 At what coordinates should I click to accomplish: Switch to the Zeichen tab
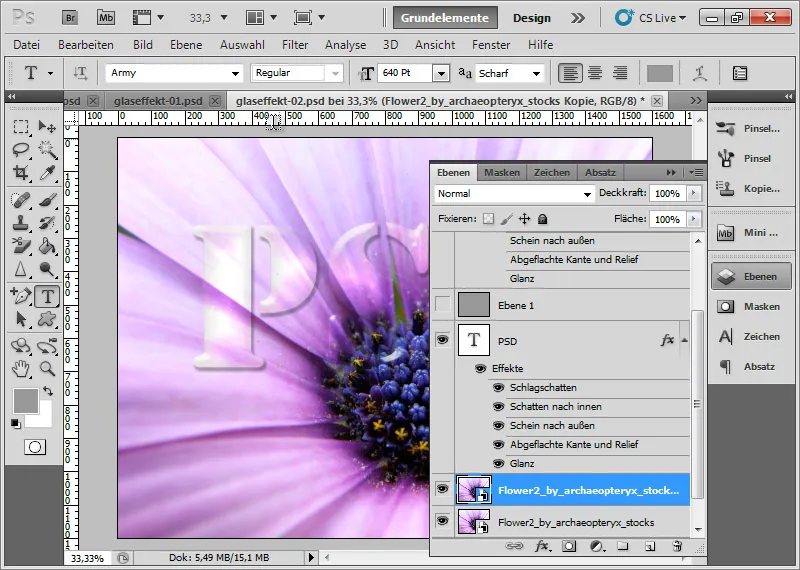[x=552, y=172]
